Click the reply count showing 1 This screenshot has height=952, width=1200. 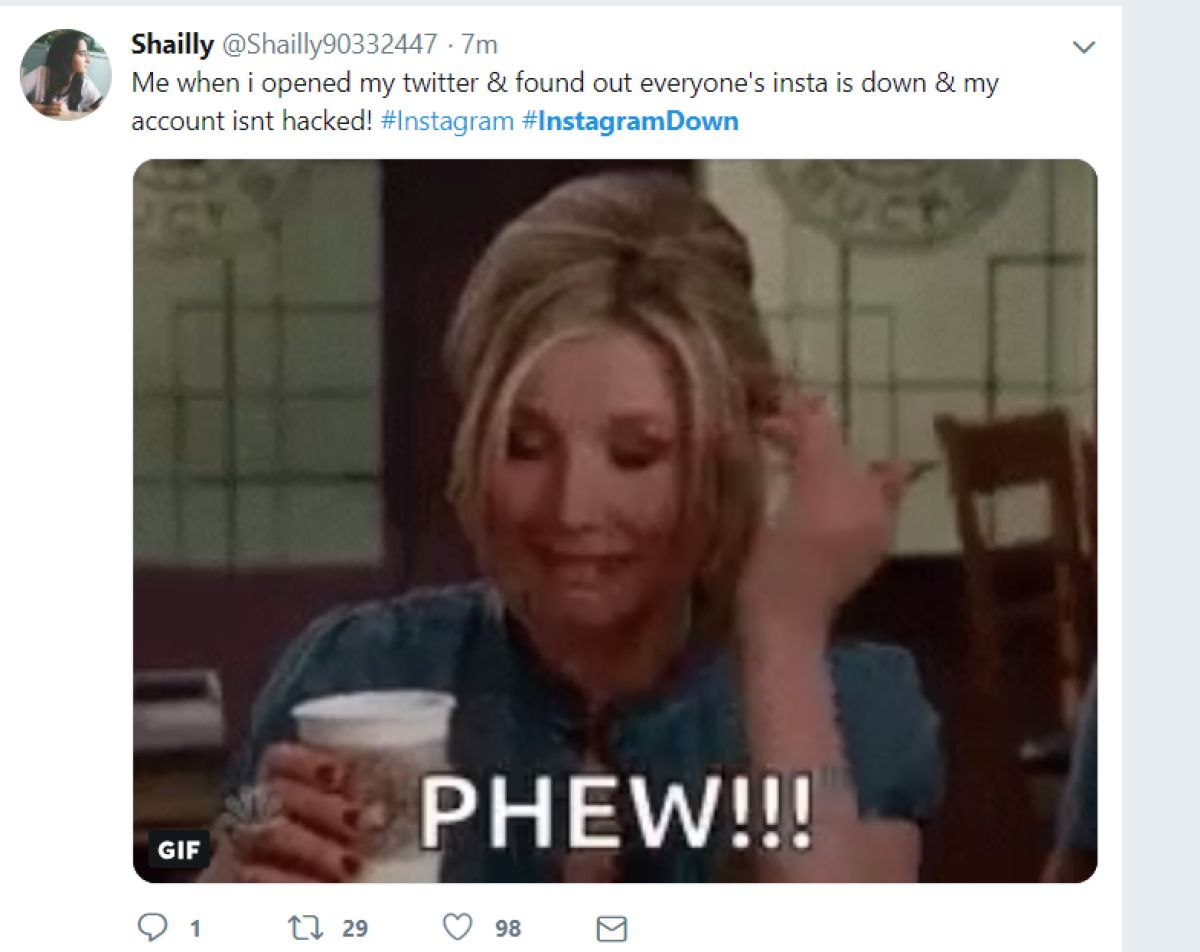click(x=195, y=929)
